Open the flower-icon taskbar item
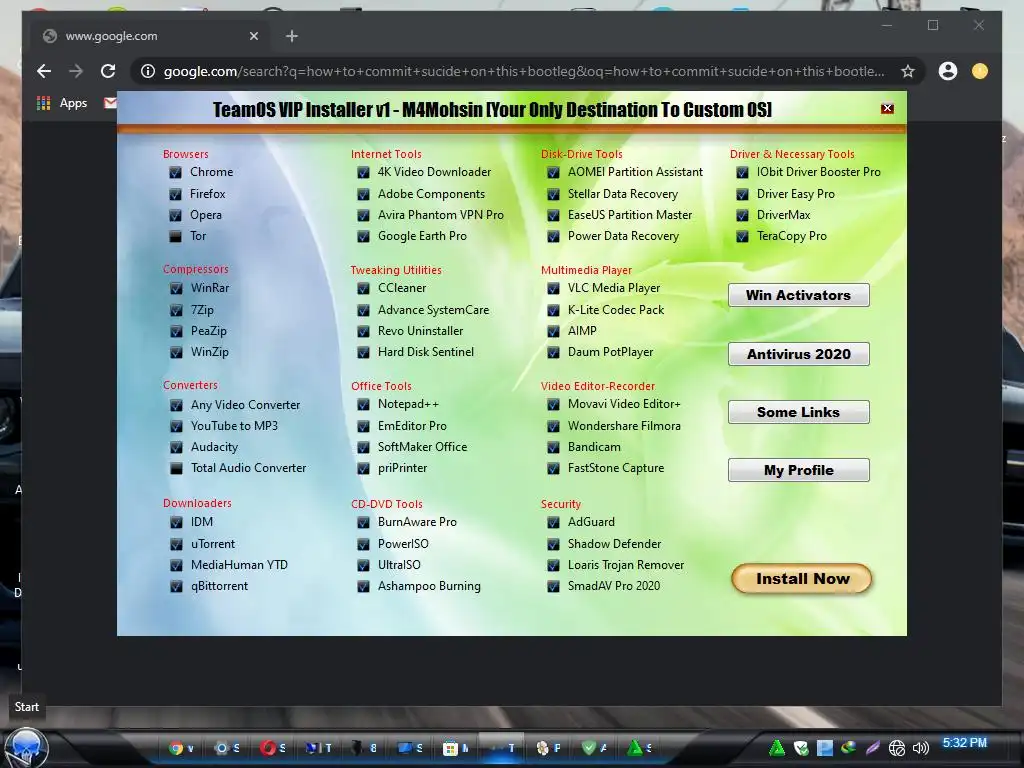This screenshot has height=768, width=1024. tap(549, 748)
